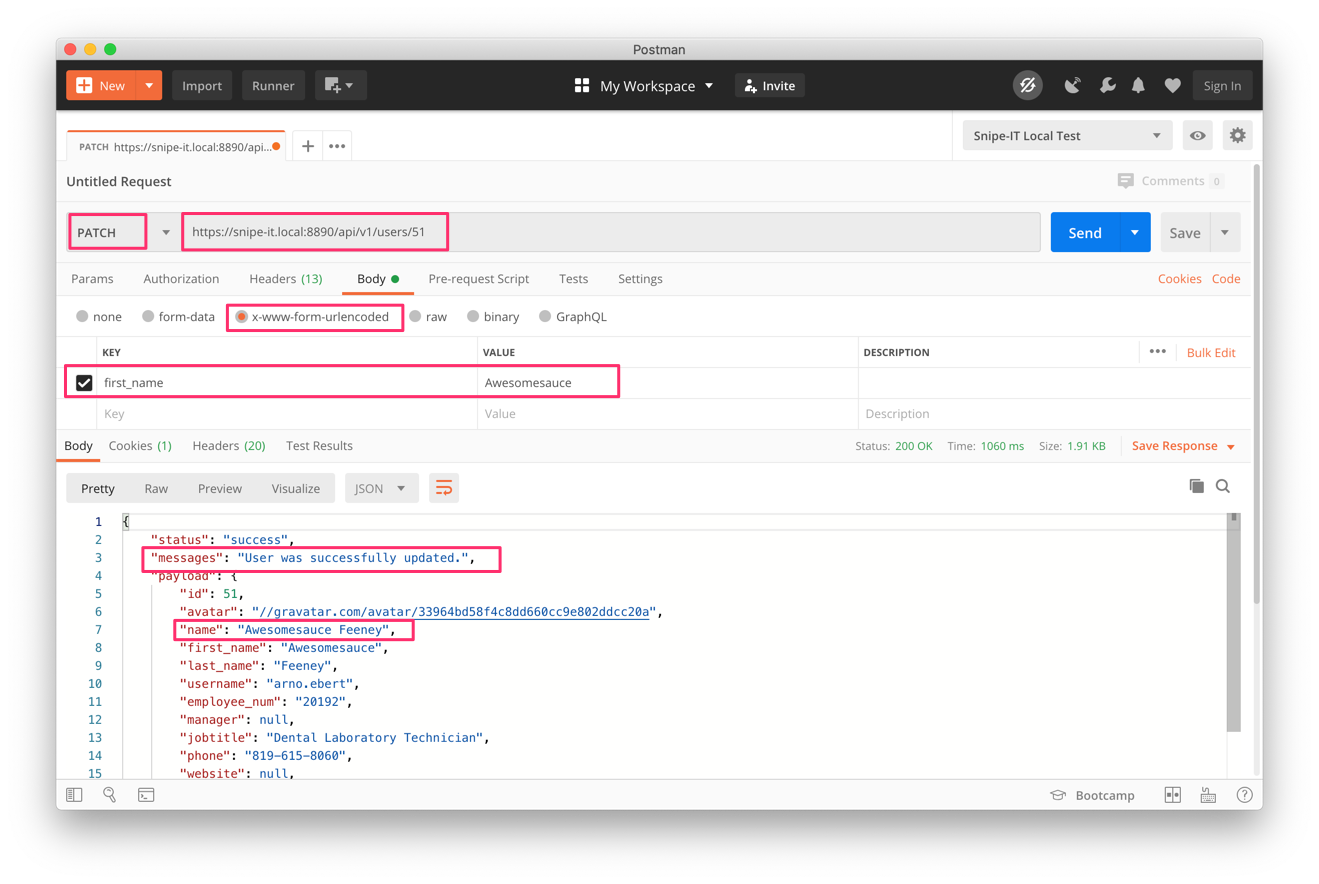Click the offline sync status icon
Image resolution: width=1319 pixels, height=884 pixels.
click(x=1027, y=86)
